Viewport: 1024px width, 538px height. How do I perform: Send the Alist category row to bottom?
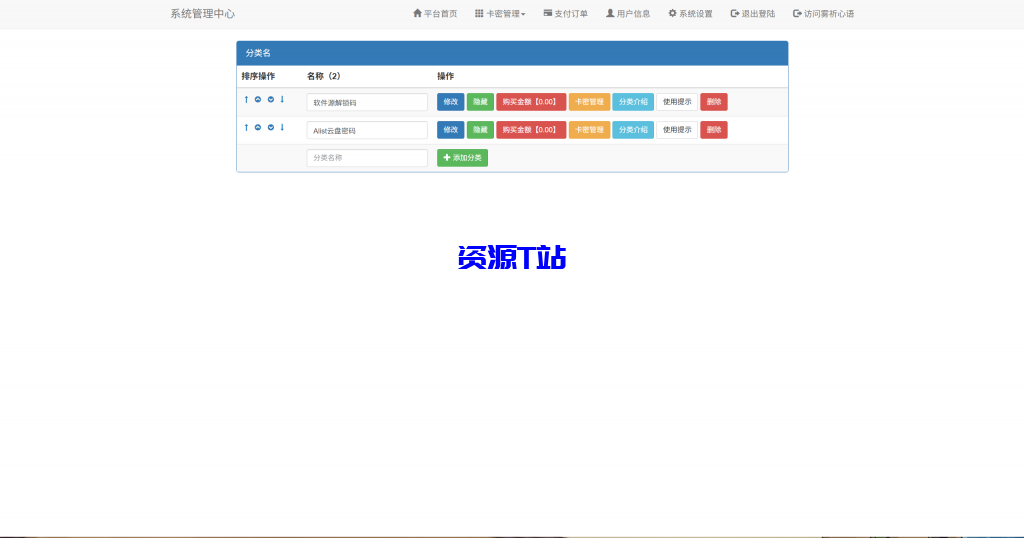(282, 127)
